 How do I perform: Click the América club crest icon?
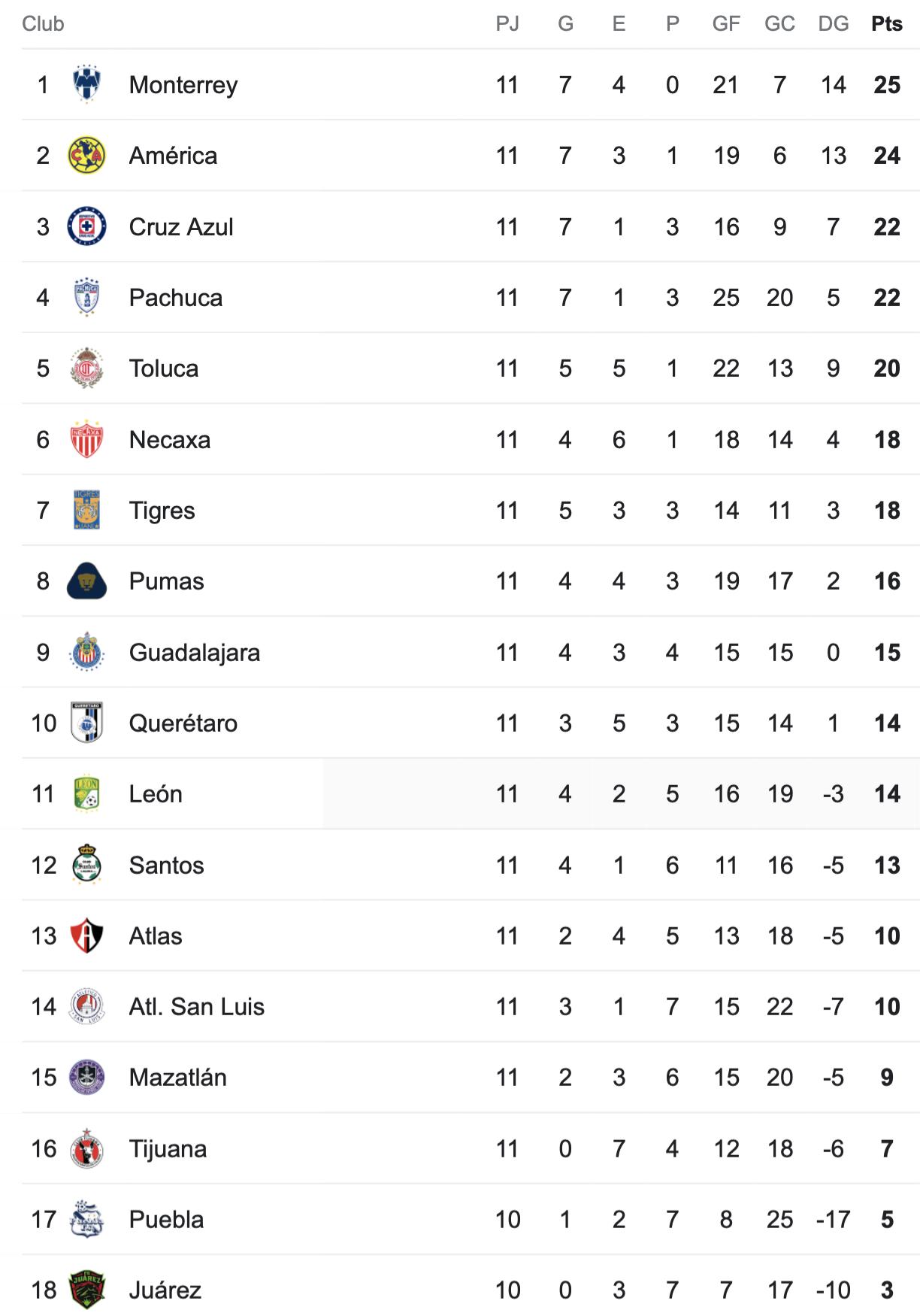pyautogui.click(x=86, y=155)
